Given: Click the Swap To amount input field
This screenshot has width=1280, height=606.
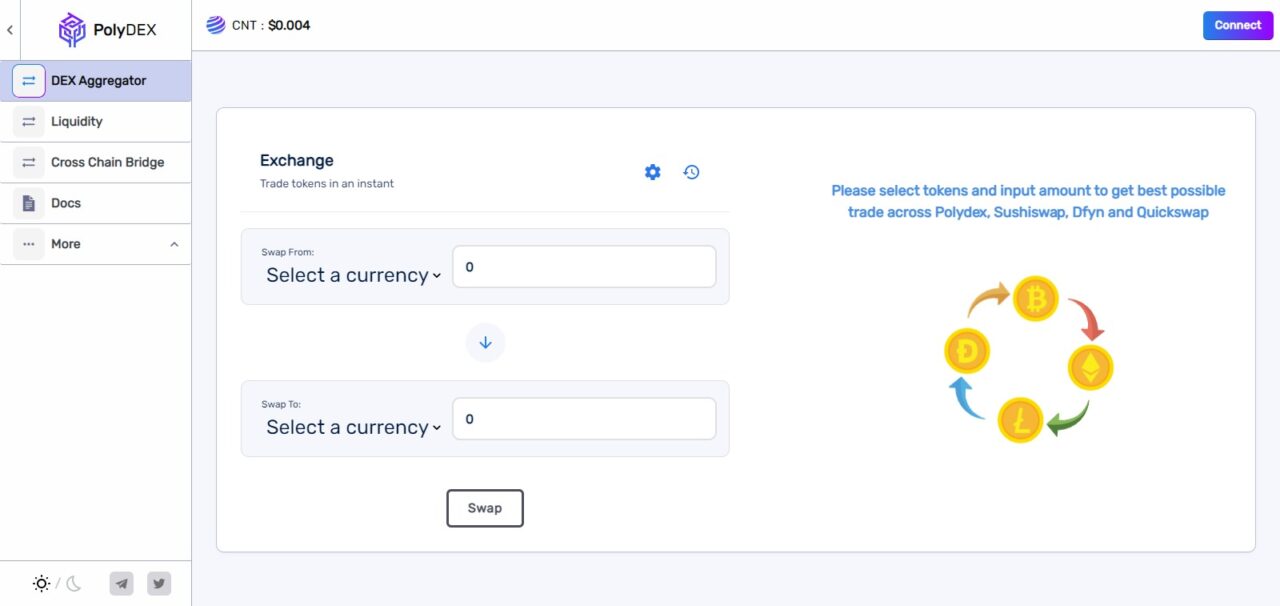Looking at the screenshot, I should (584, 419).
